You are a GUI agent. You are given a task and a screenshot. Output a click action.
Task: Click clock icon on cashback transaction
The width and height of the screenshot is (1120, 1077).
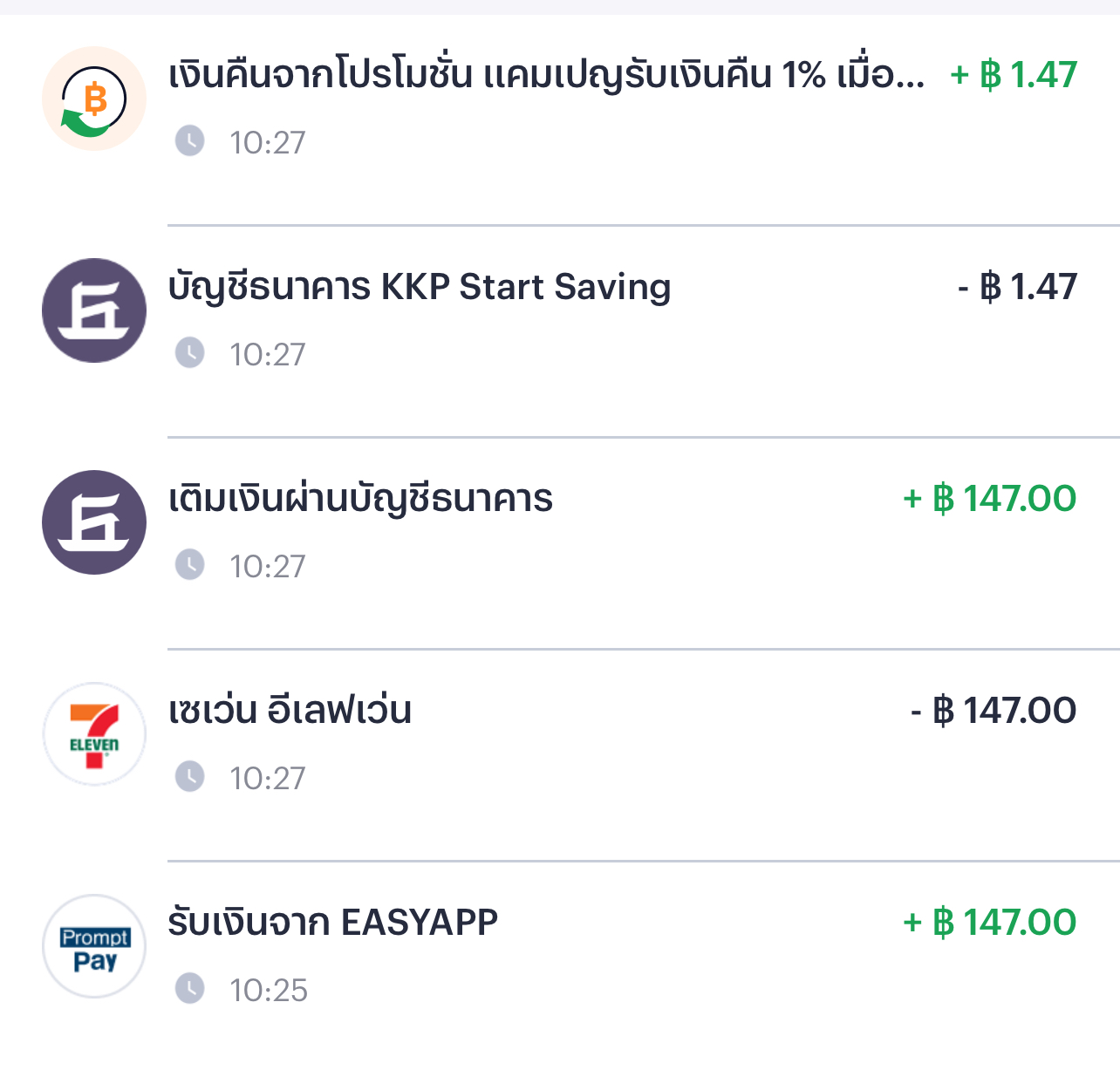point(189,140)
